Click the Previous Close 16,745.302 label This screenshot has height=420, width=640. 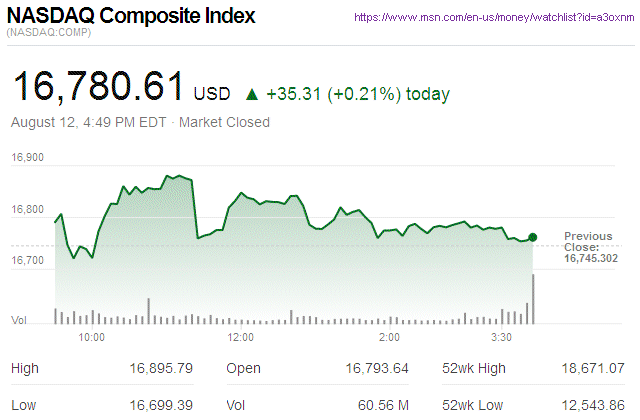tap(589, 246)
